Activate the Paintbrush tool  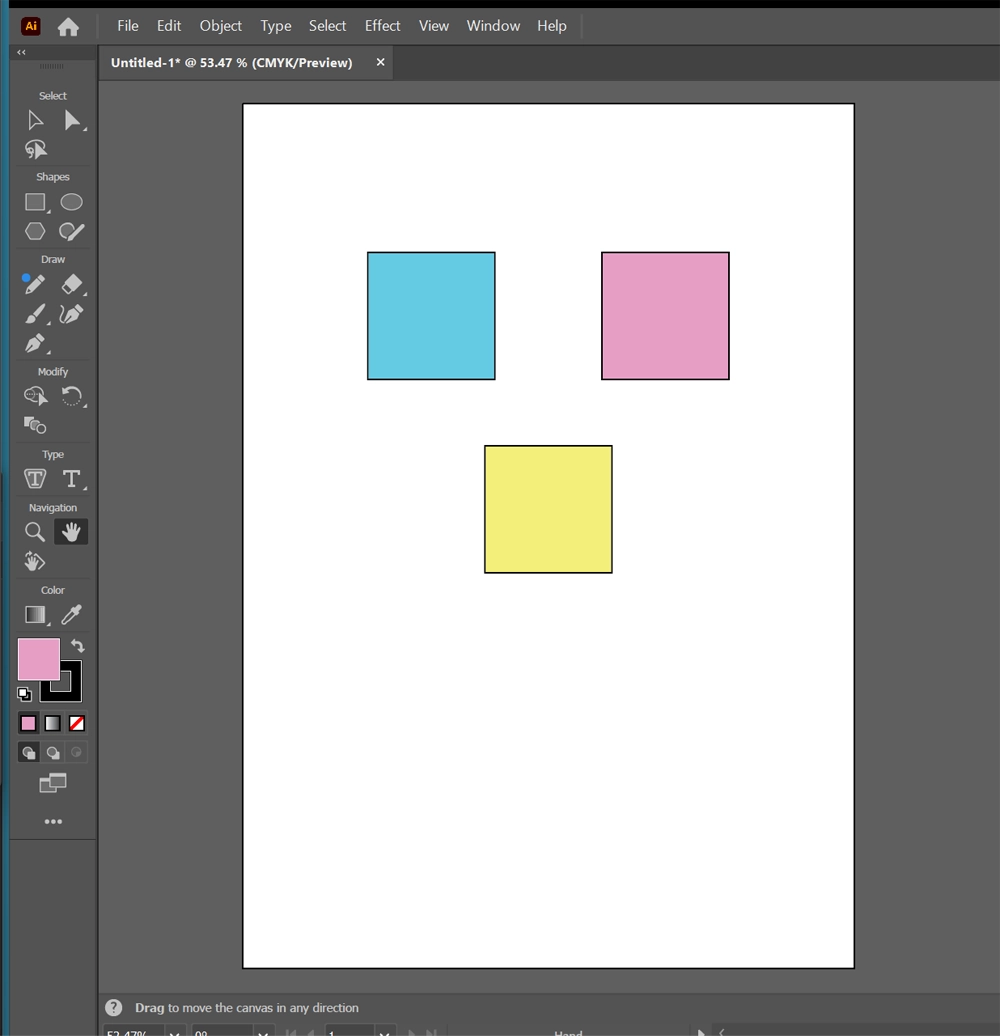[35, 314]
